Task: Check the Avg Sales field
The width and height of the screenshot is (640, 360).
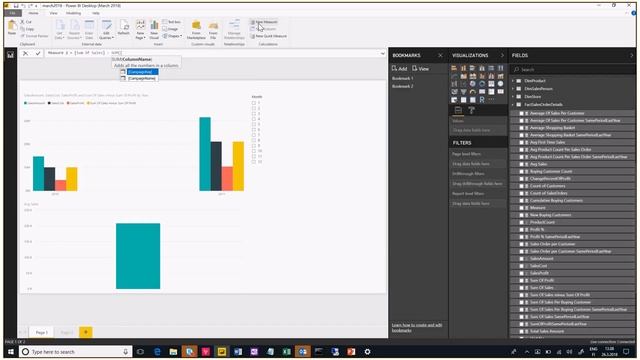Action: point(521,164)
